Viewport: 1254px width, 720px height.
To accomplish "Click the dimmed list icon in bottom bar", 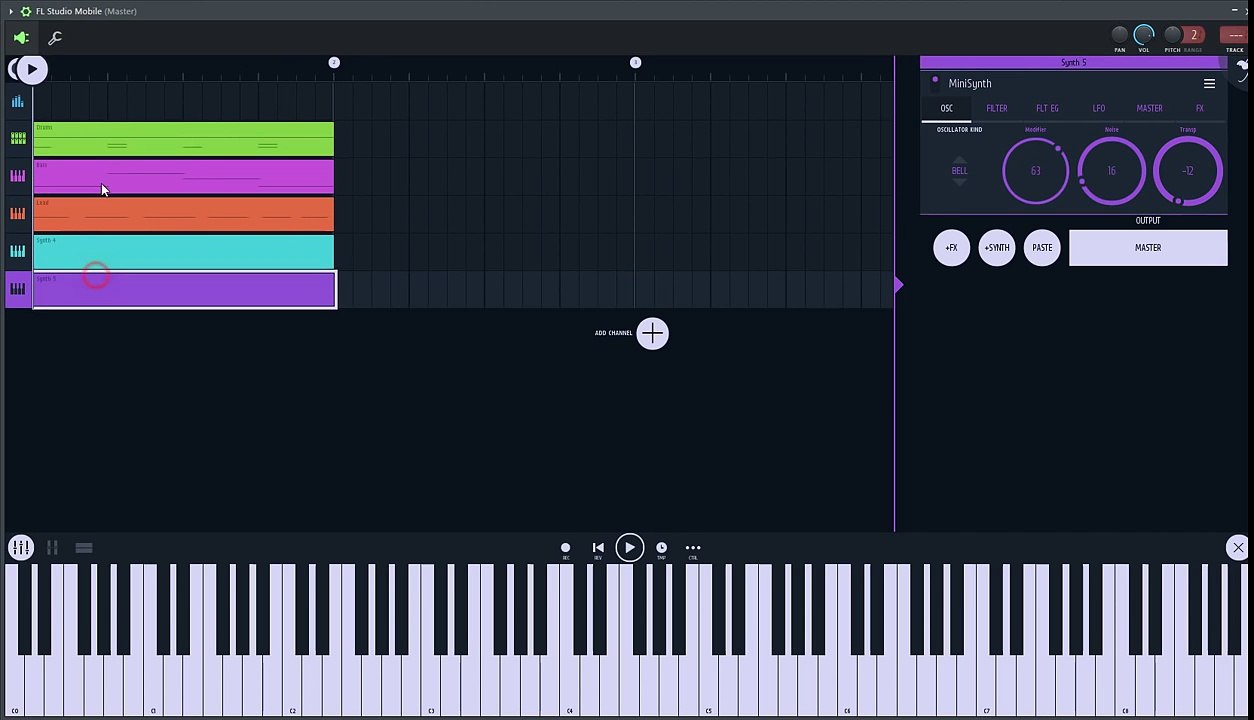I will [x=84, y=547].
